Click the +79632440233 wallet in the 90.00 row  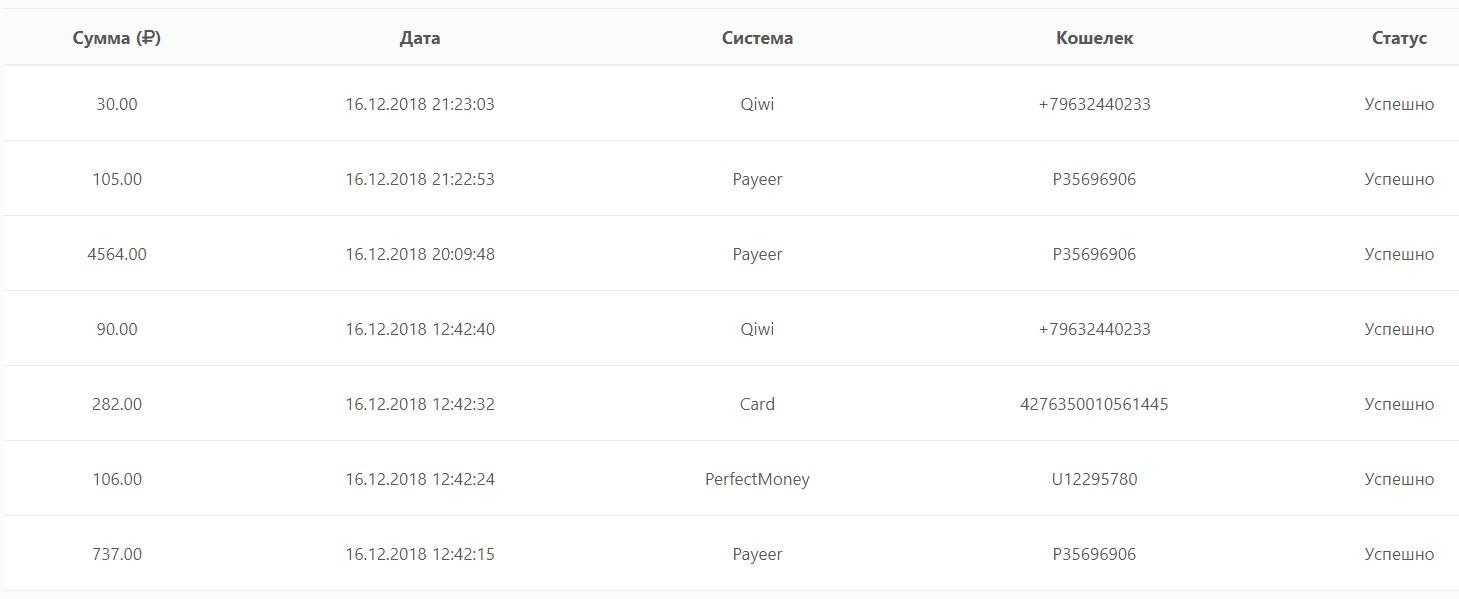1094,329
